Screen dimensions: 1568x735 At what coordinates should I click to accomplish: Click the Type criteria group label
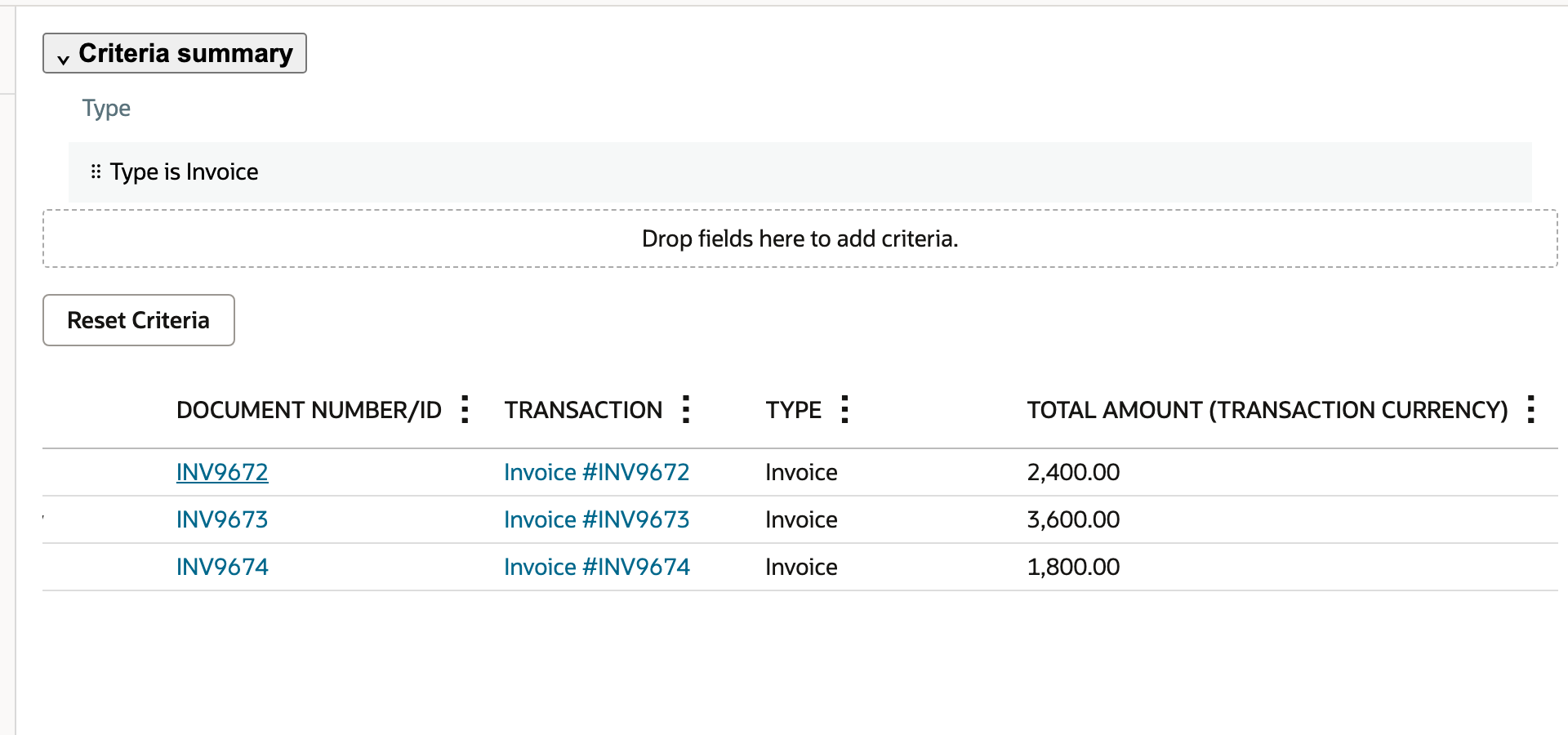pos(106,109)
